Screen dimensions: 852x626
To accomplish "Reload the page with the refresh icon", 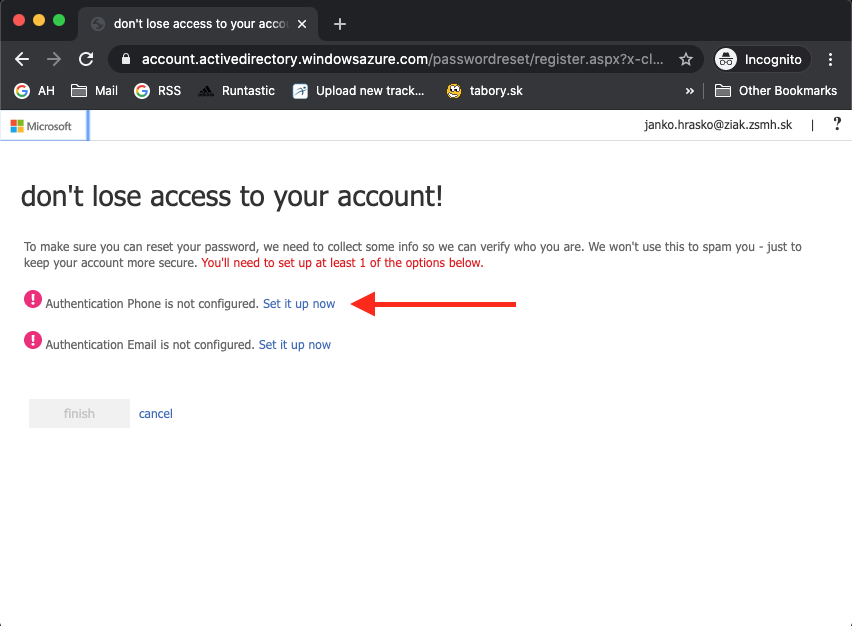I will tap(86, 59).
